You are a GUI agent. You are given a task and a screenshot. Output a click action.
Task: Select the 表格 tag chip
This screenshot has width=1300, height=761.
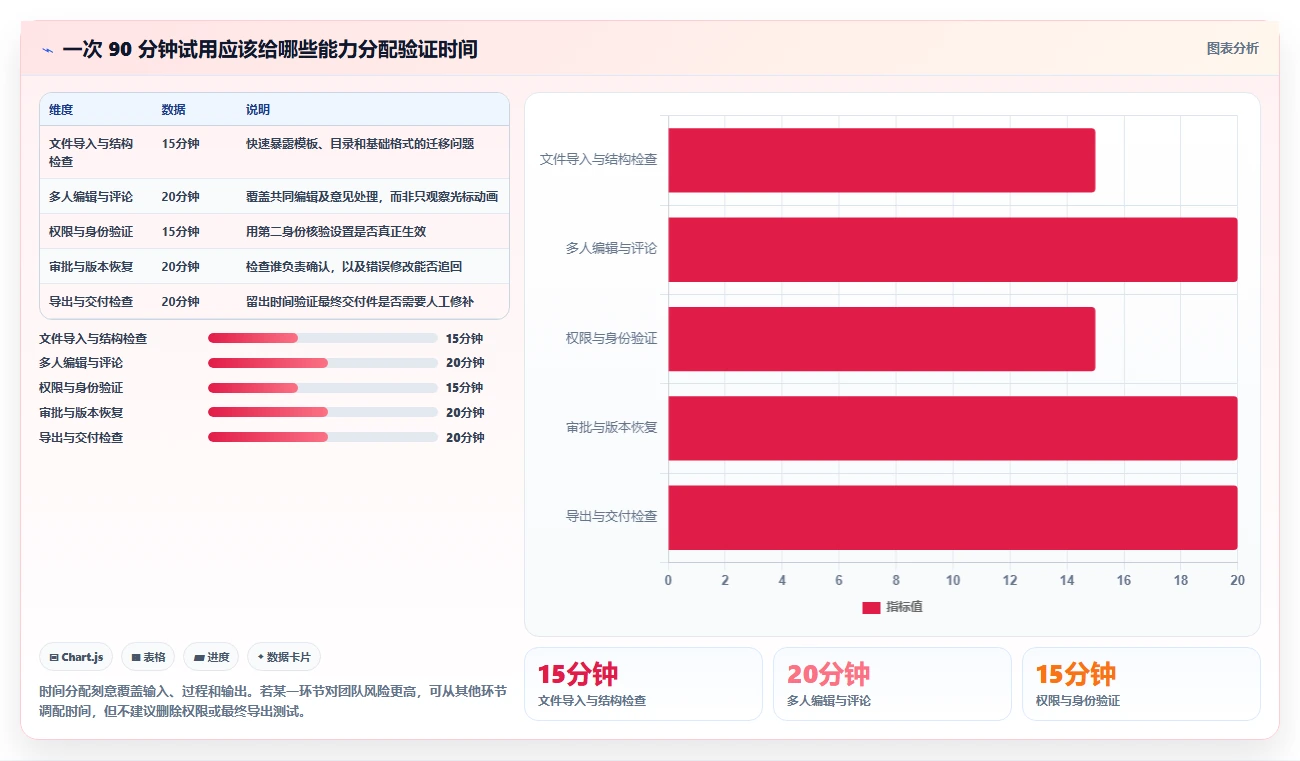(148, 657)
